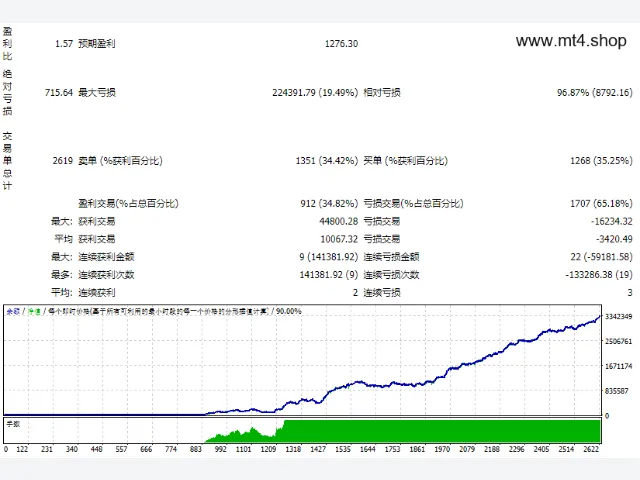The height and width of the screenshot is (480, 640).
Task: Click the average consecutive losses value 3
Action: tap(630, 293)
